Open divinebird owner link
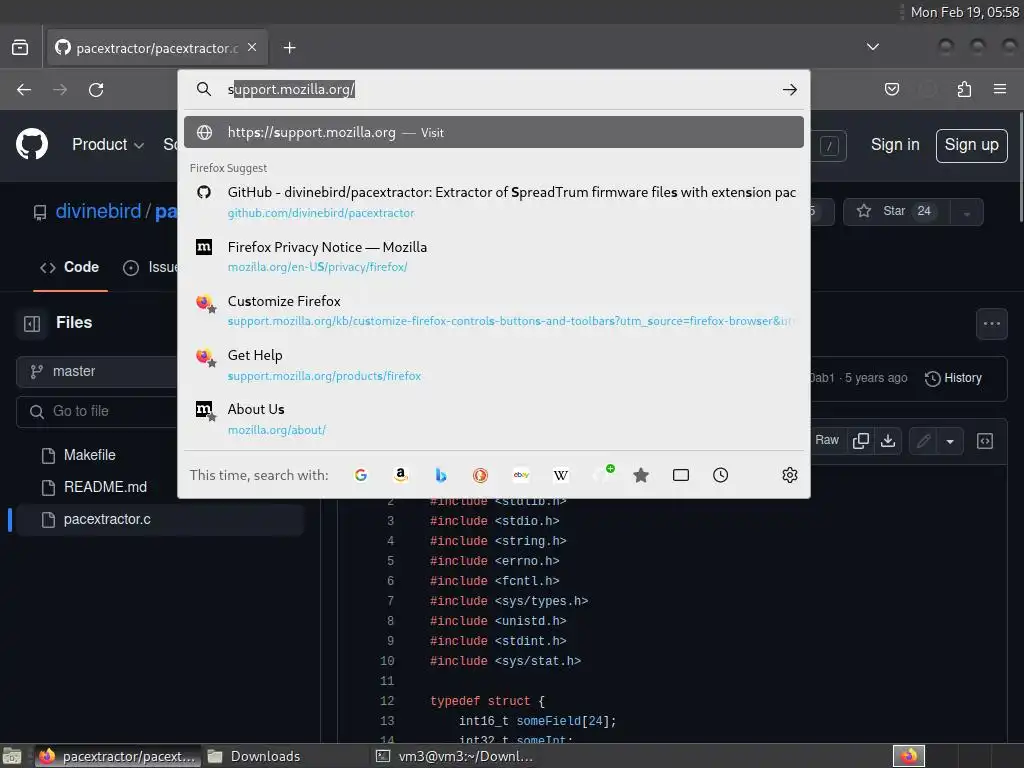The image size is (1024, 768). pyautogui.click(x=98, y=211)
